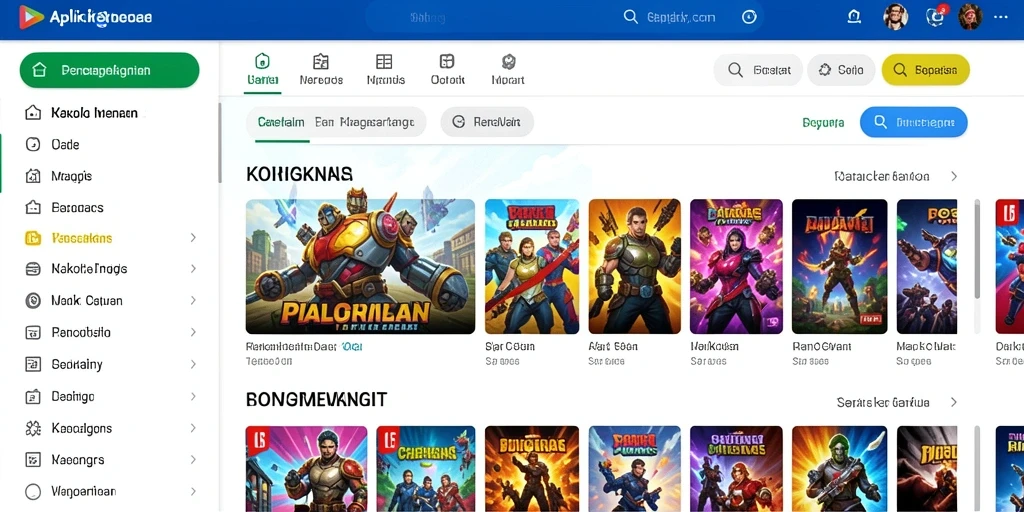Open the Narauicken tianton link
Image resolution: width=1024 pixels, height=512 pixels.
[882, 176]
